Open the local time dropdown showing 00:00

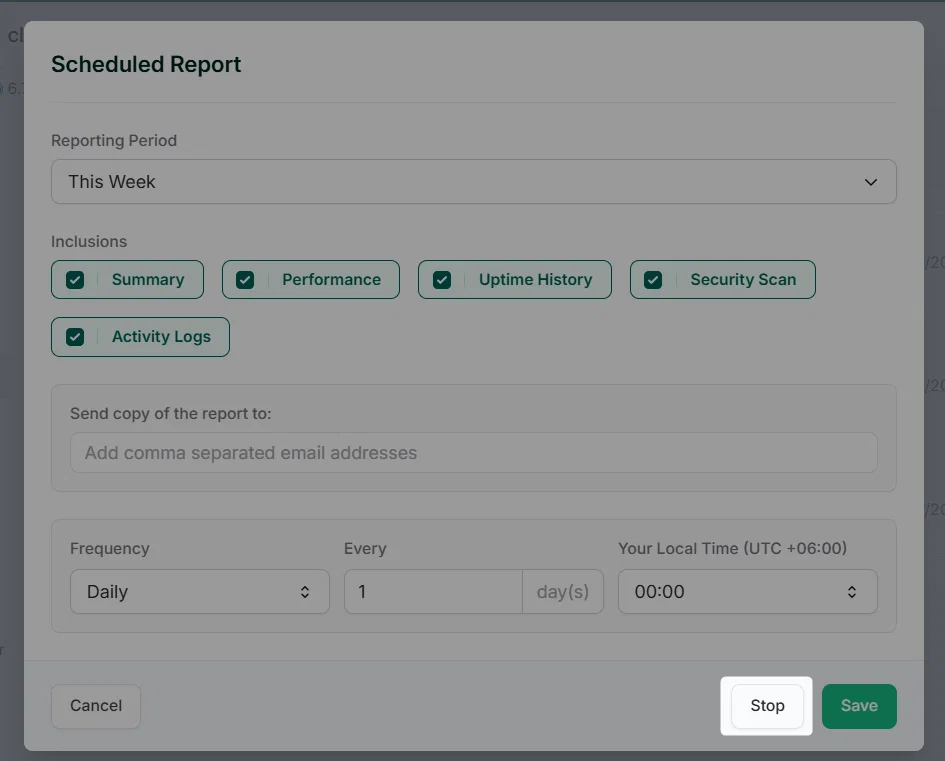click(x=747, y=592)
